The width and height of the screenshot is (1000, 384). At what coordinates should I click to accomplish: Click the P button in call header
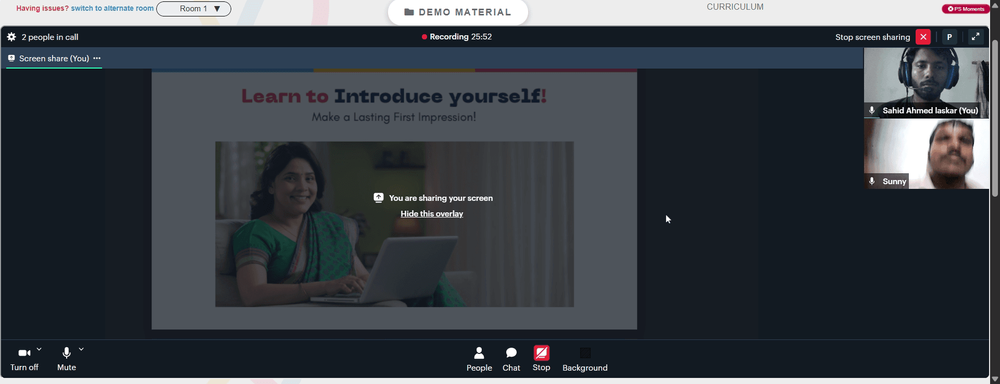[949, 37]
